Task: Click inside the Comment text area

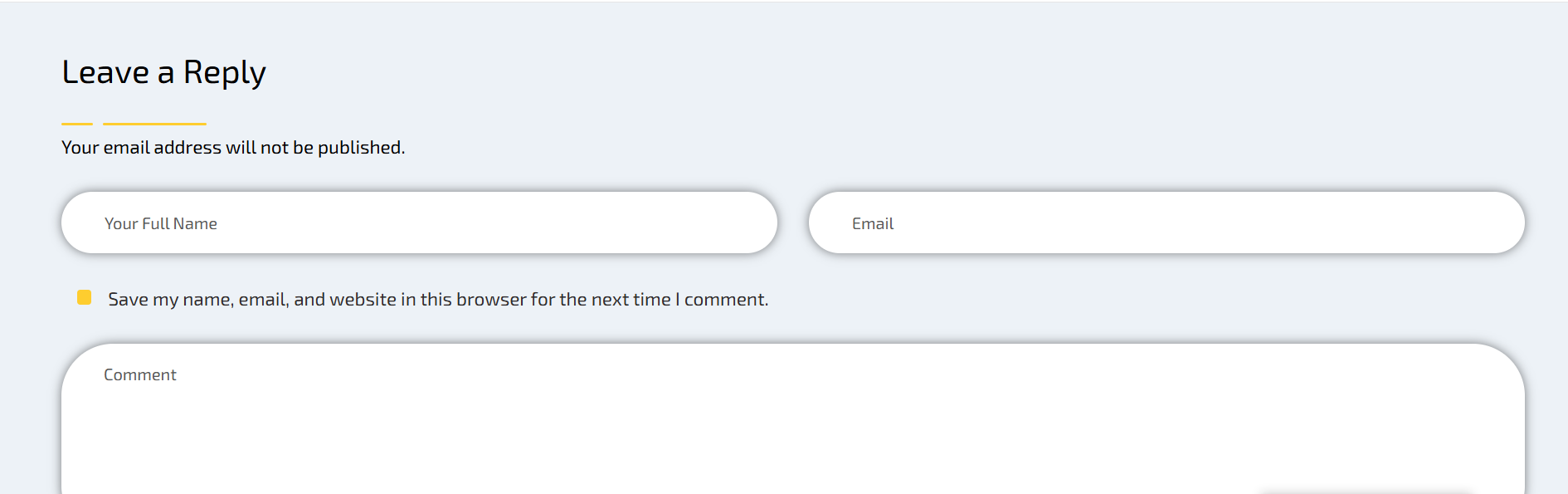Action: (x=792, y=423)
